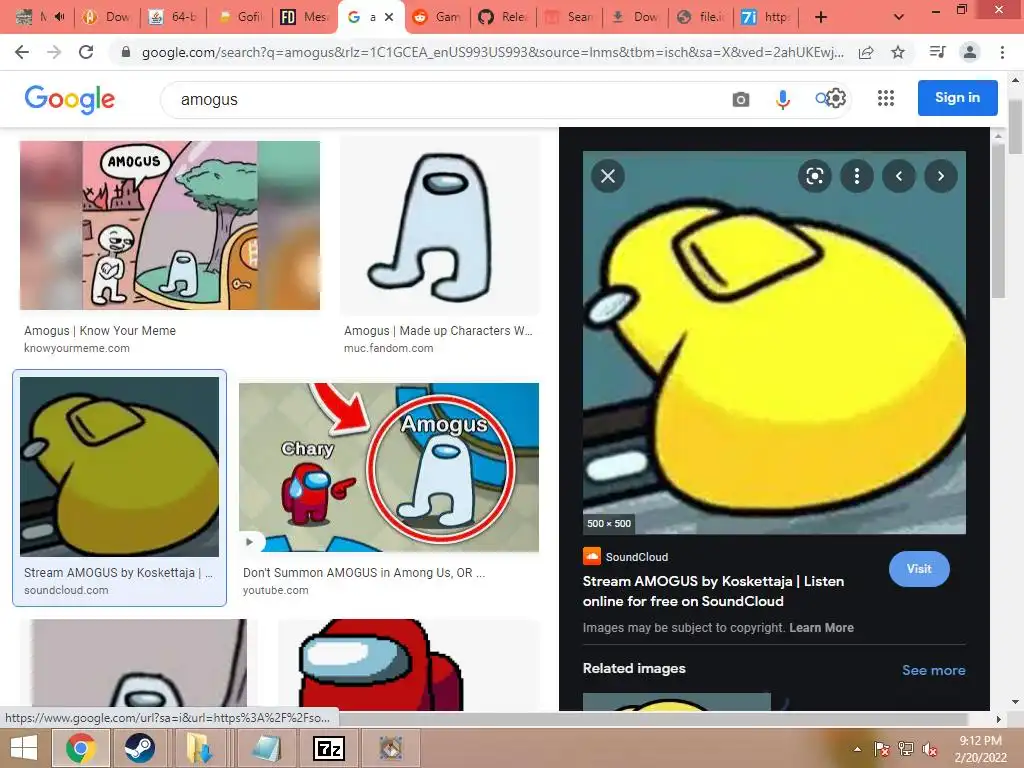The height and width of the screenshot is (768, 1024).
Task: Click muc.fandom.com source text
Action: [389, 348]
